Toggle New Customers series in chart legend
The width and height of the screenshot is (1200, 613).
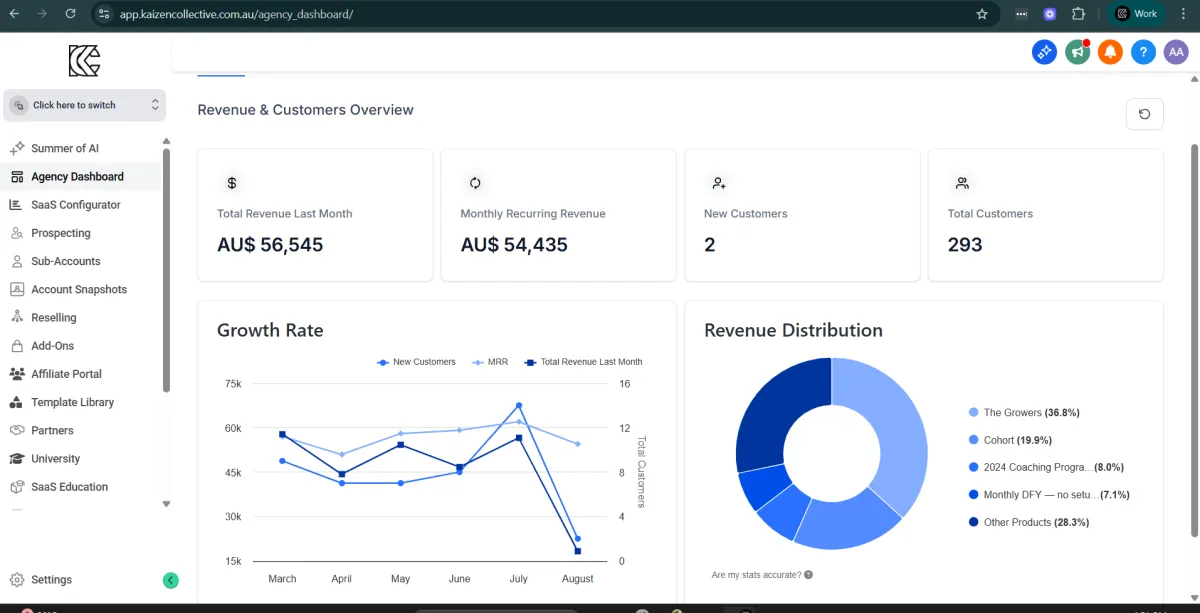pyautogui.click(x=416, y=362)
